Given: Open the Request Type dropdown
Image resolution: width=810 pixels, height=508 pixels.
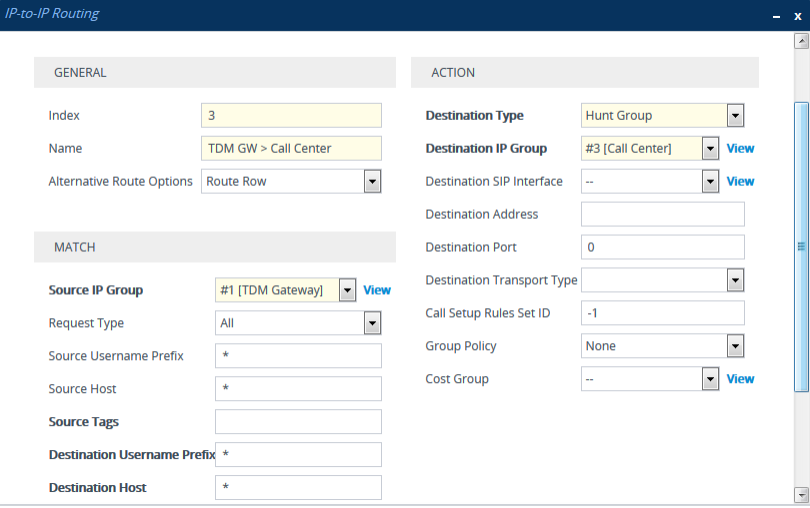Looking at the screenshot, I should click(x=372, y=323).
